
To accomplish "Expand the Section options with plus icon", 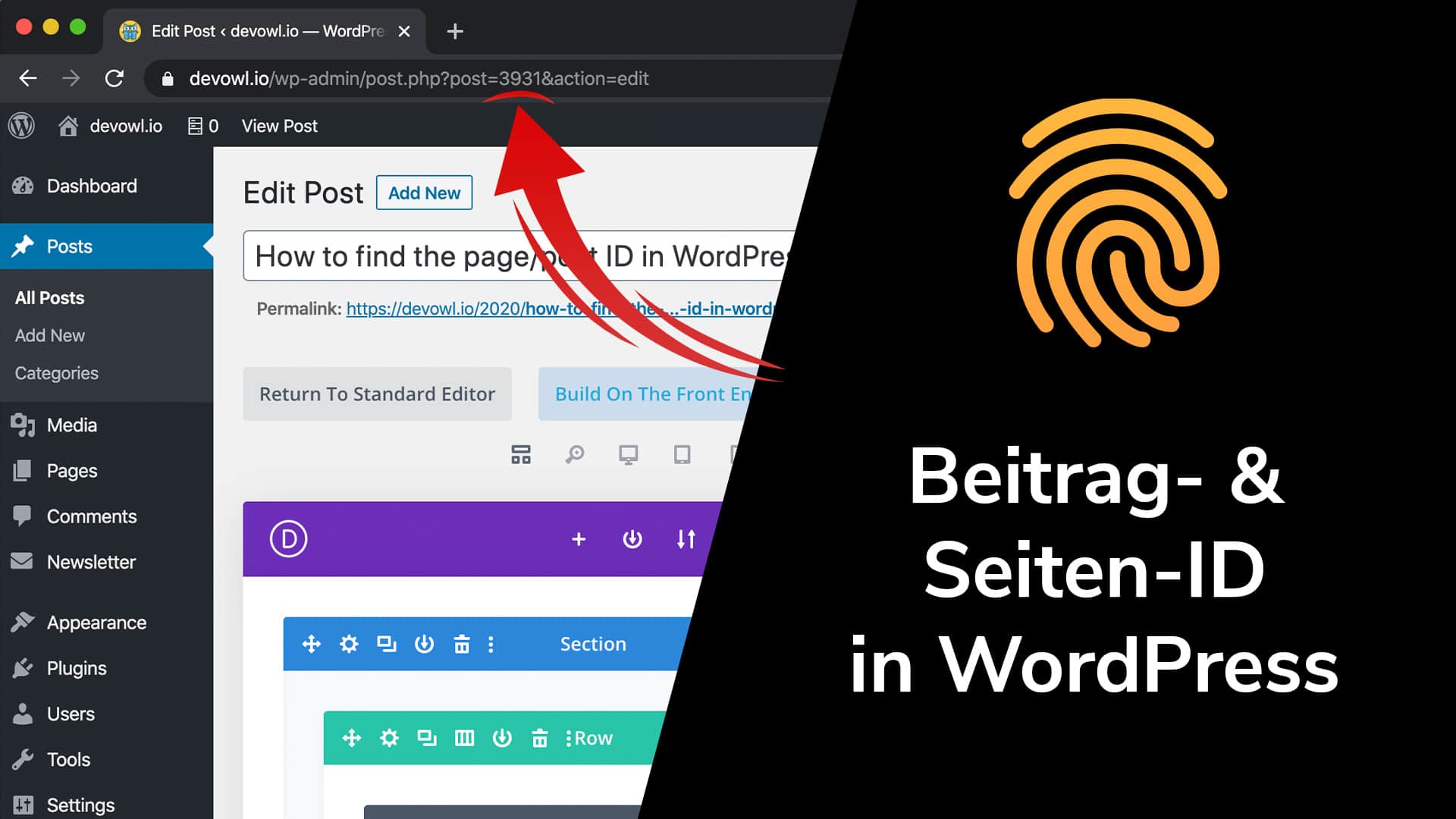I will (578, 540).
